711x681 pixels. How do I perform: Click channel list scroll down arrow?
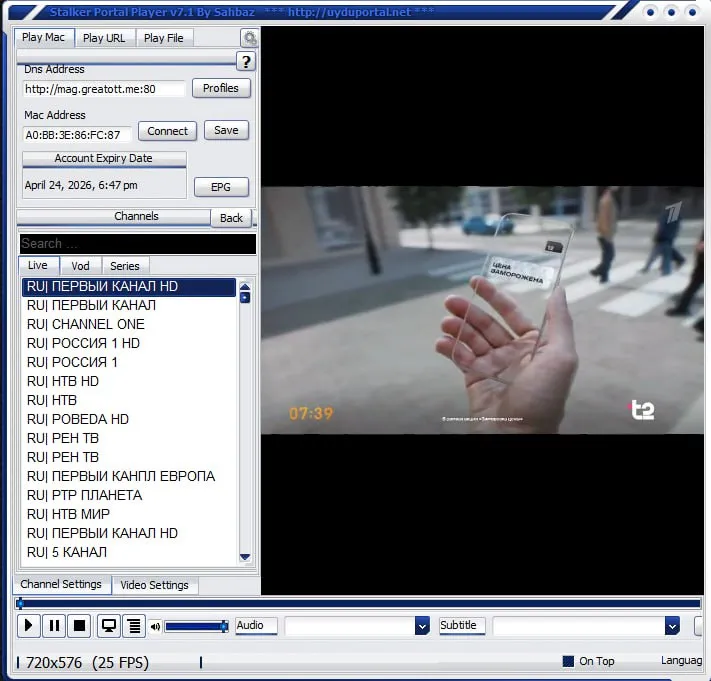coord(245,557)
